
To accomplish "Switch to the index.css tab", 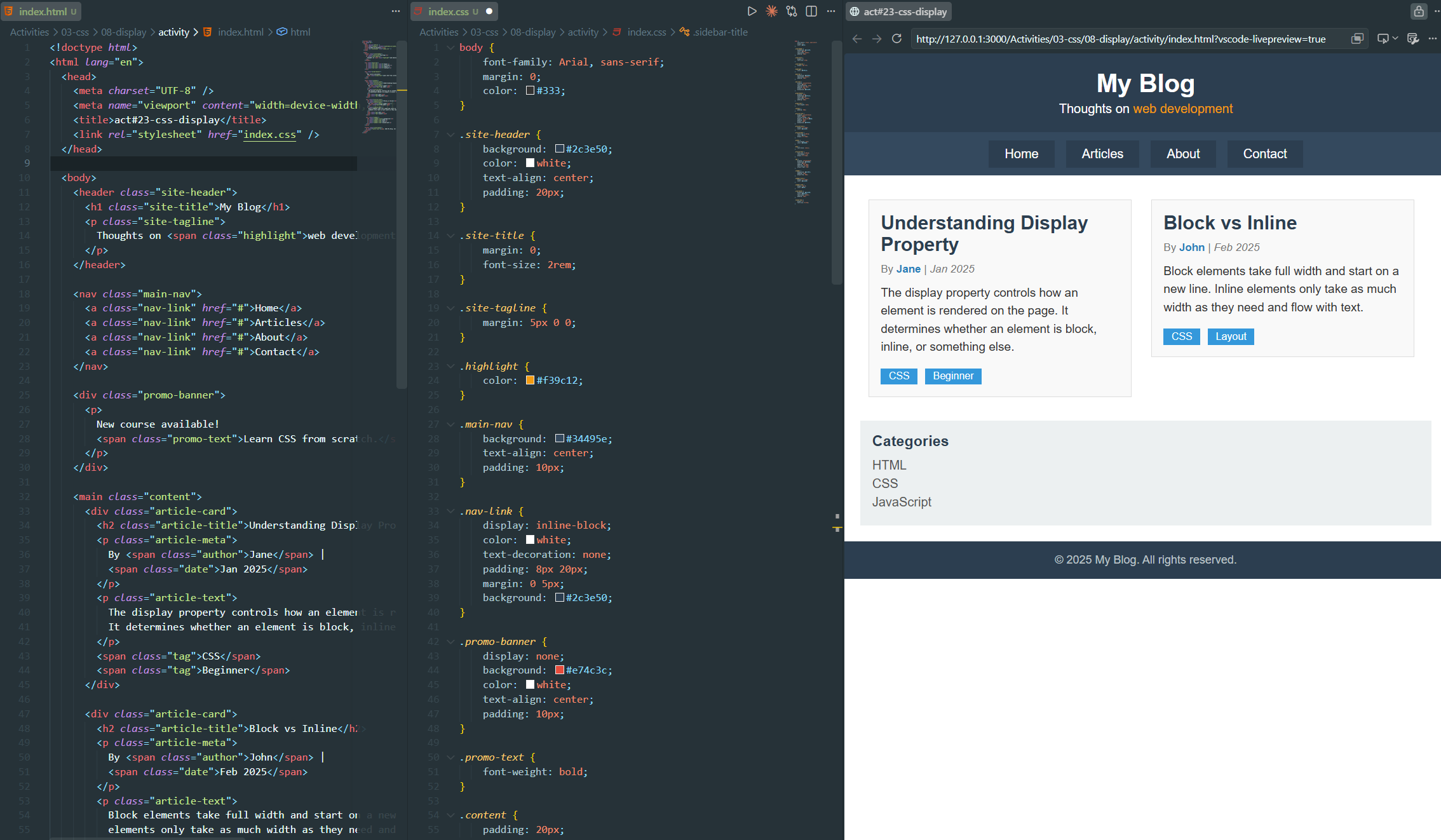I will pos(454,11).
